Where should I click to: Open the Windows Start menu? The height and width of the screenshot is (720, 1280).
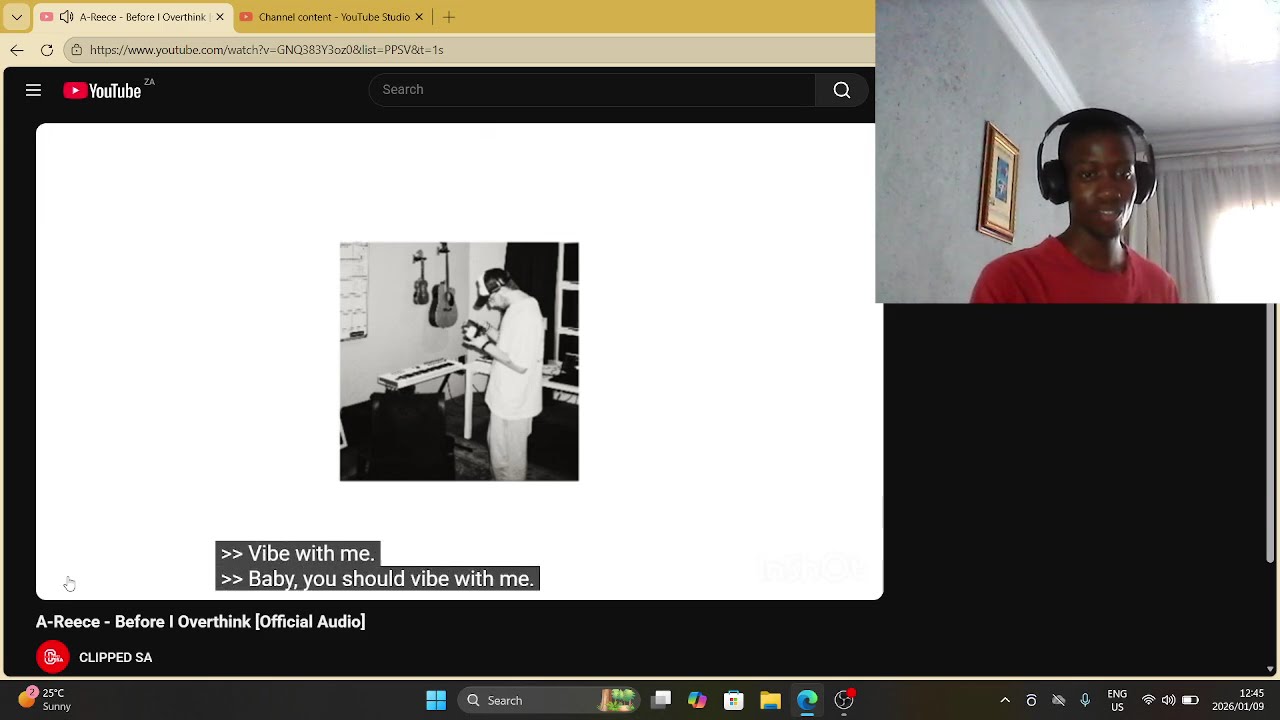(x=436, y=700)
